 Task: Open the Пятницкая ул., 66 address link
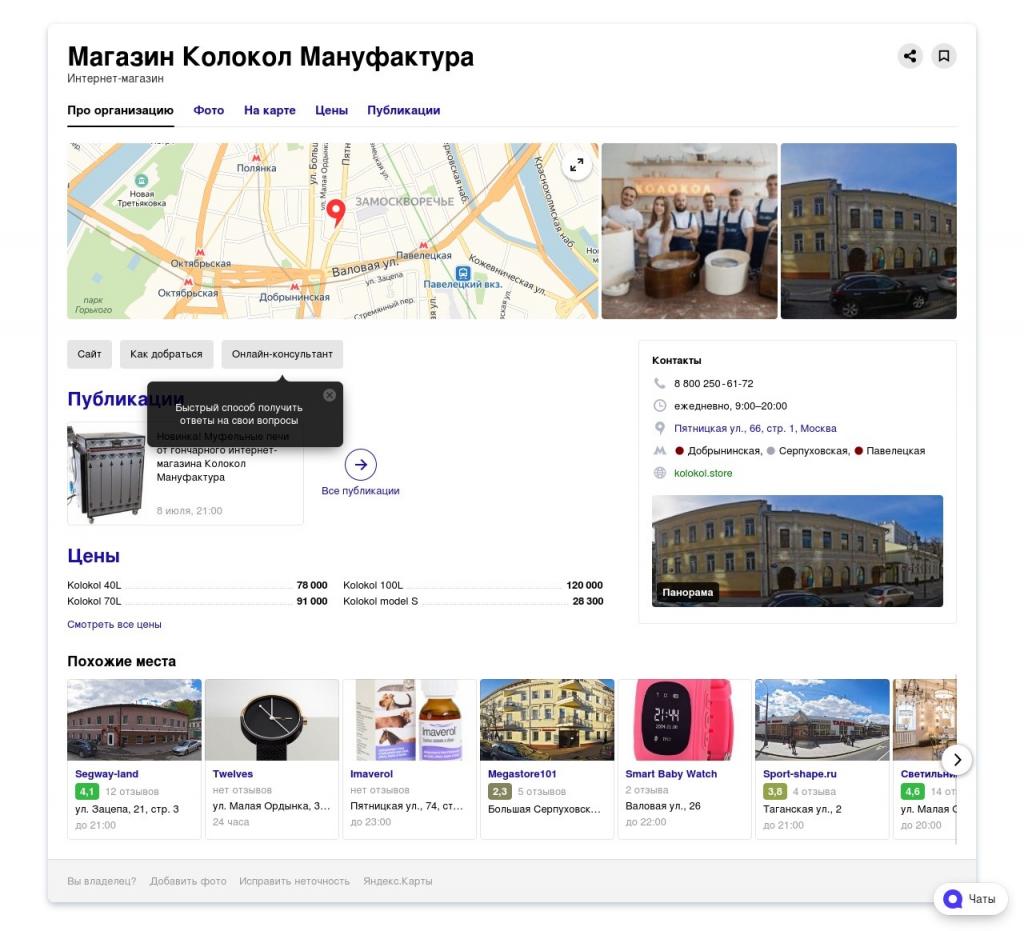(755, 428)
